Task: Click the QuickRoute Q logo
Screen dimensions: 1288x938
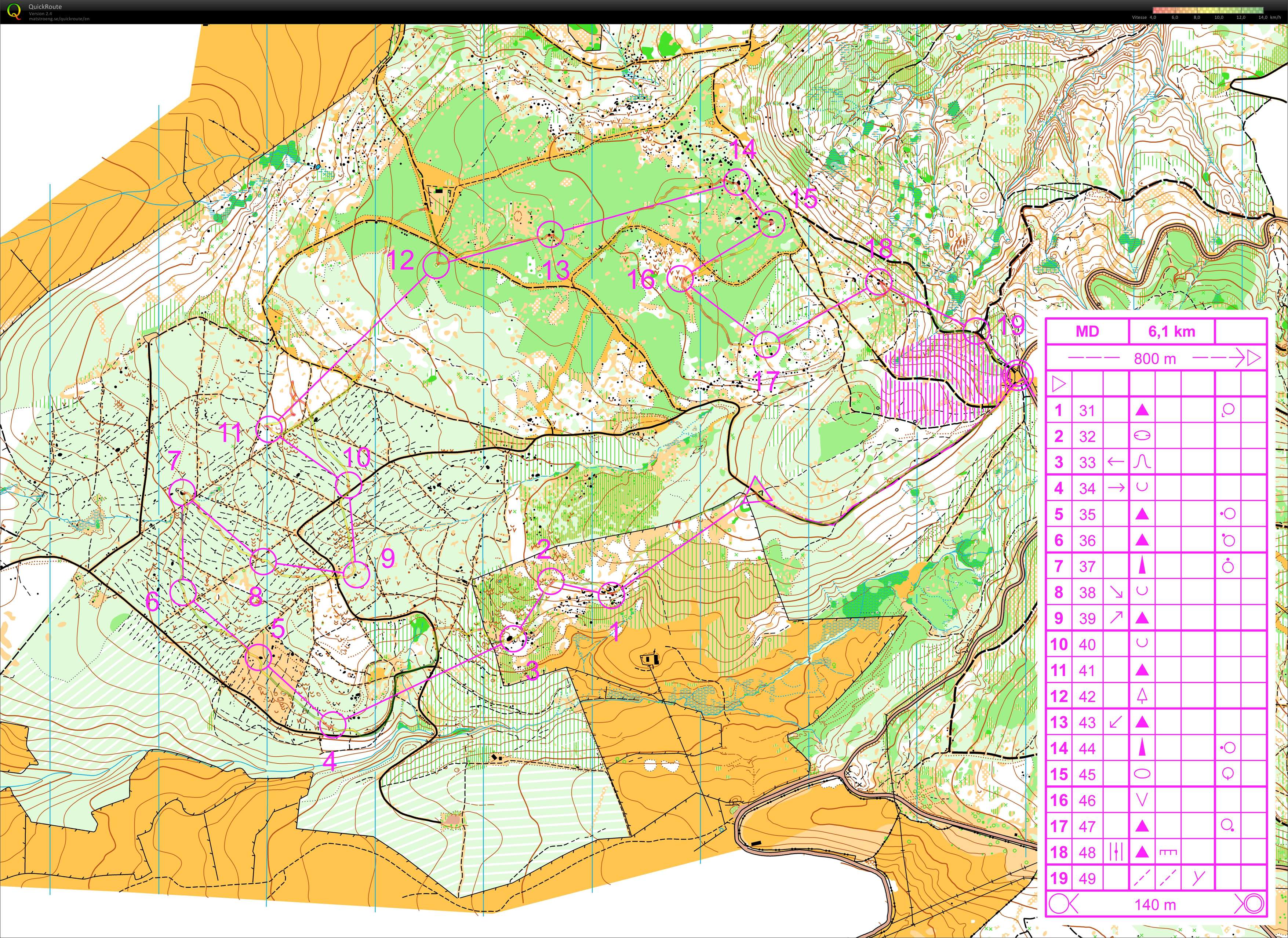Action: coord(15,11)
